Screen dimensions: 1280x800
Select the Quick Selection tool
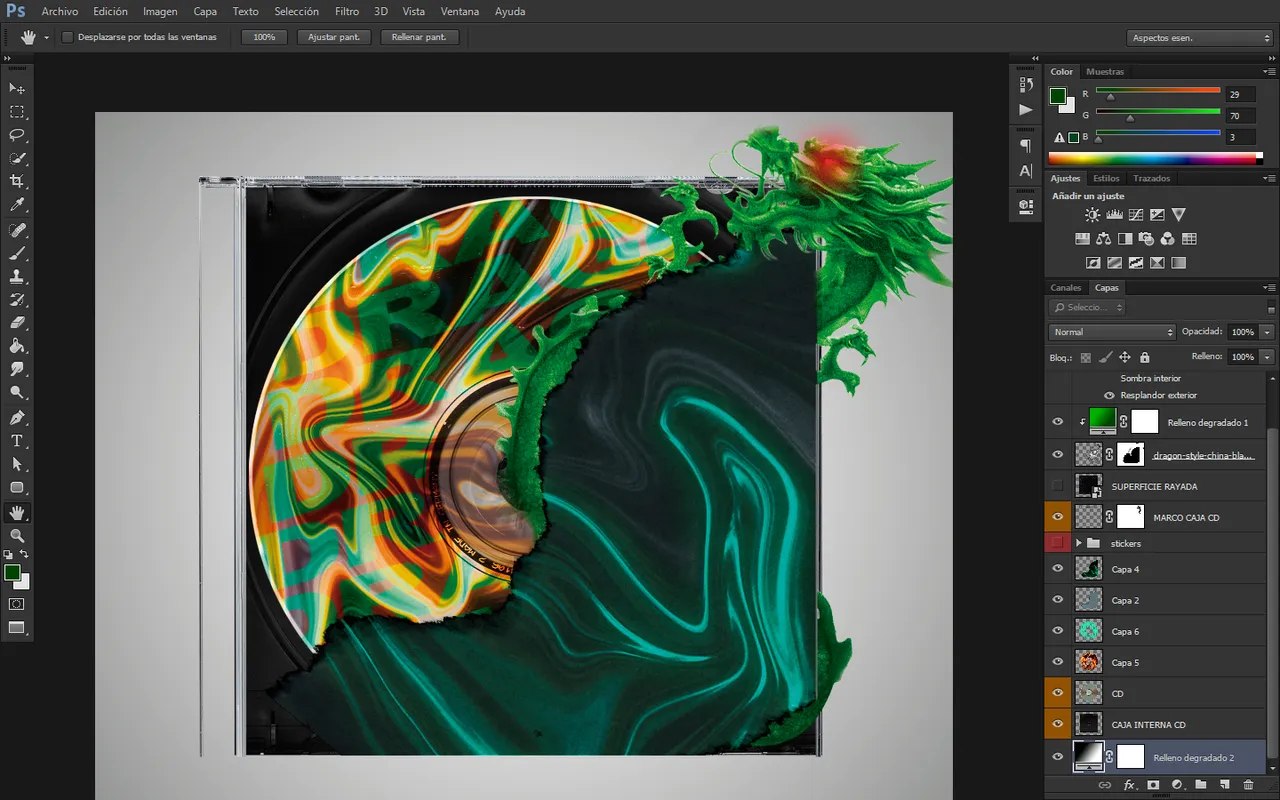(17, 158)
